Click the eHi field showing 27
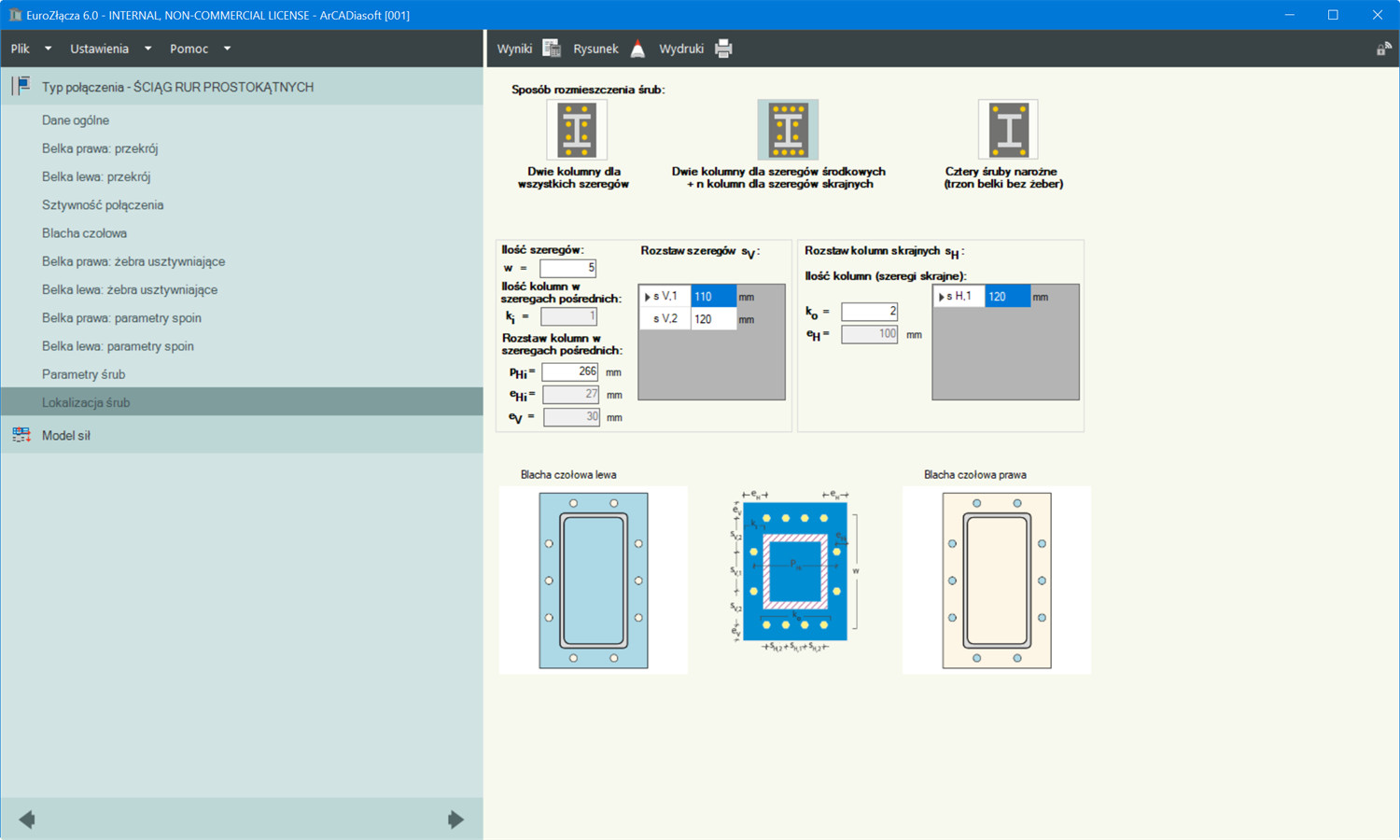This screenshot has width=1400, height=840. tap(570, 395)
